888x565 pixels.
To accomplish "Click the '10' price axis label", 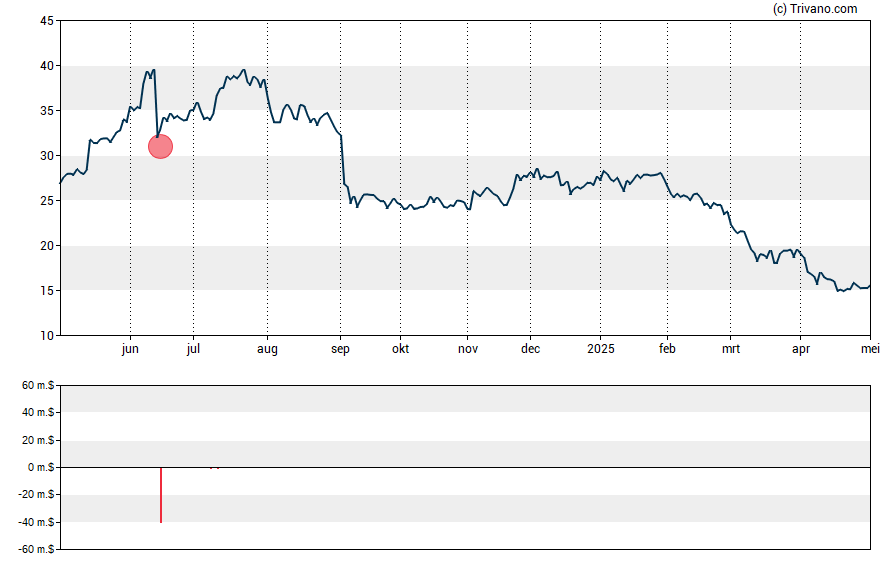I will point(47,336).
